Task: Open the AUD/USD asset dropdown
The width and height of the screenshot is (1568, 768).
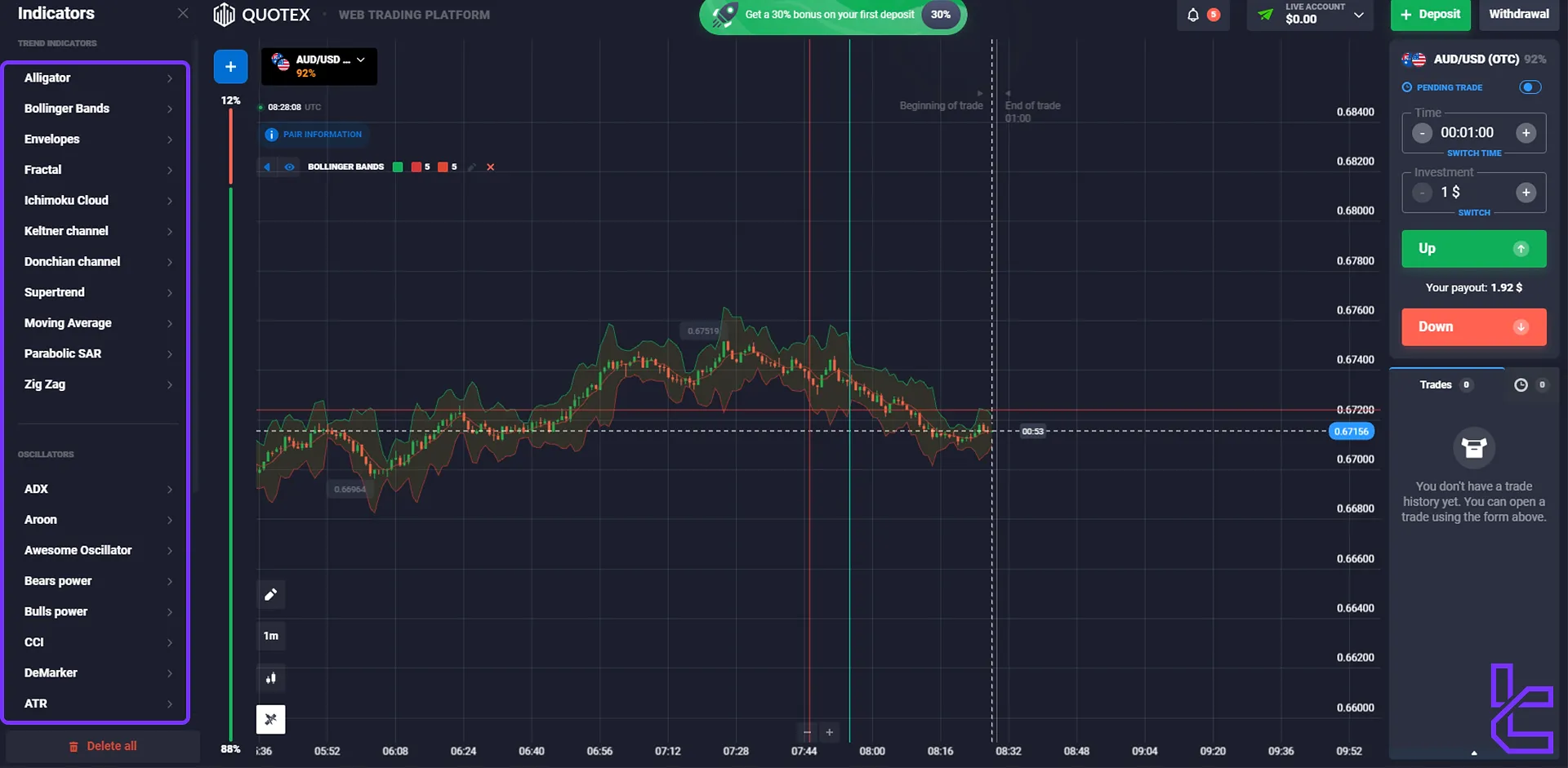Action: pyautogui.click(x=319, y=66)
